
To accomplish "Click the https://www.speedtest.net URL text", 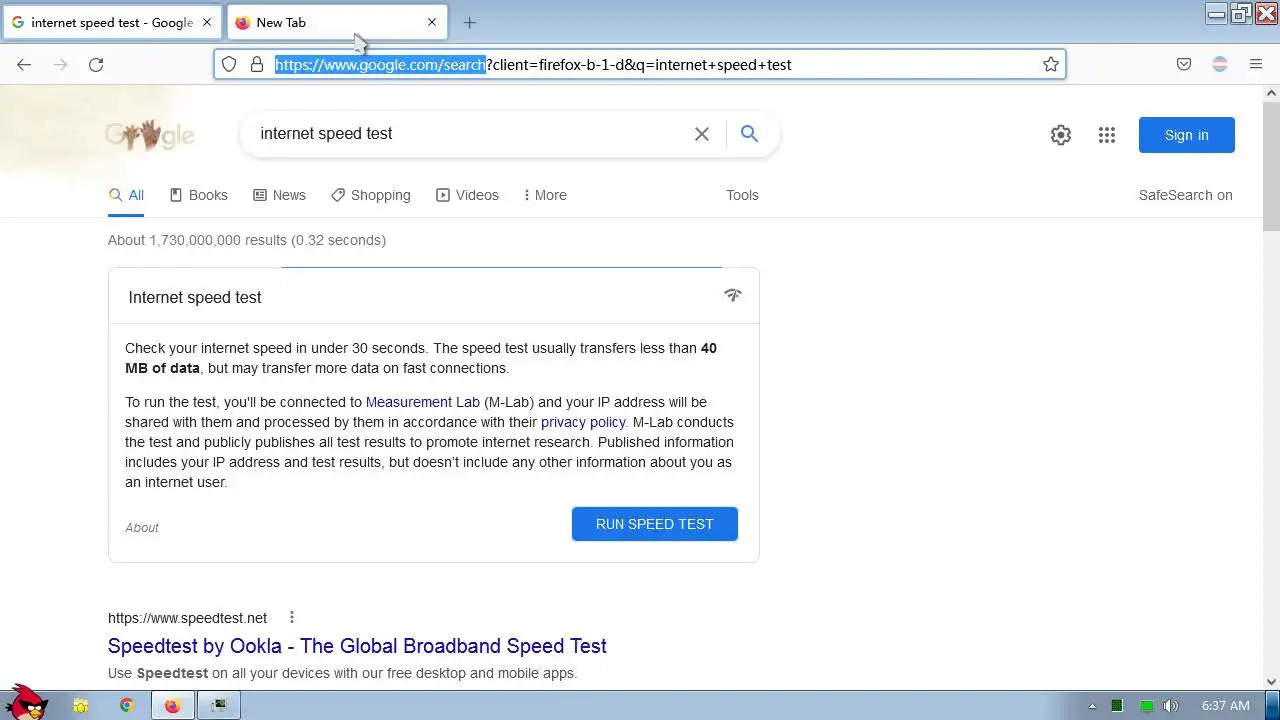I will 188,618.
